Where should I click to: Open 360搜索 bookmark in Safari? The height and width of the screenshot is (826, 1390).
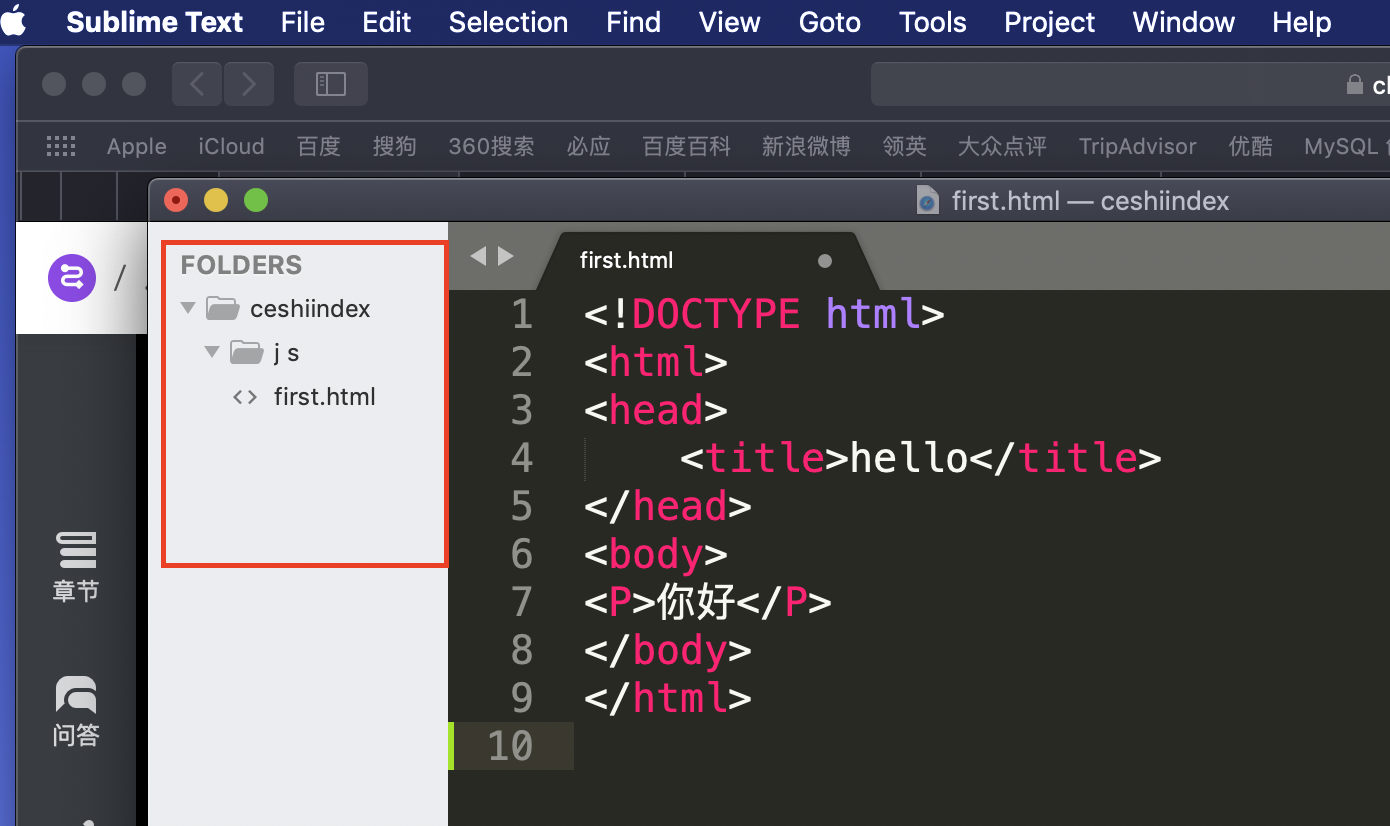coord(491,146)
